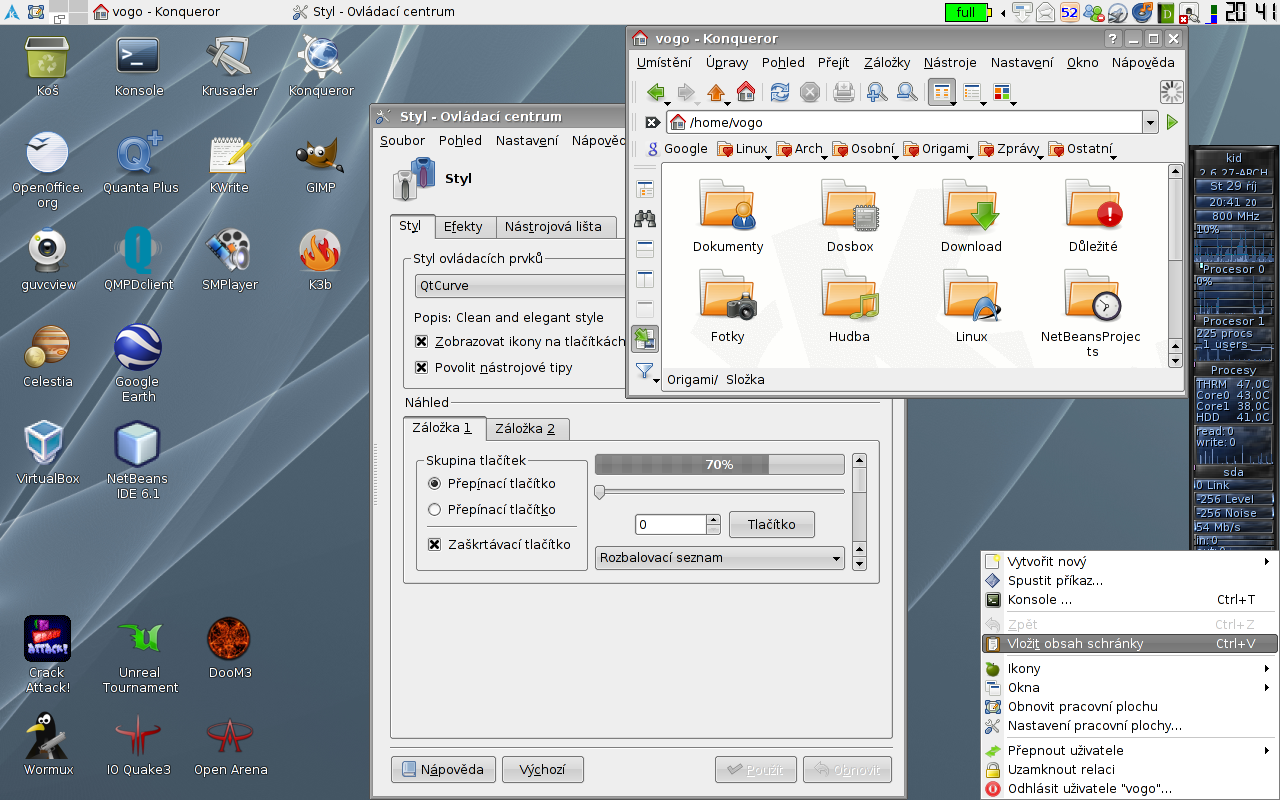Choose 'Uzamknout relaci' in context menu

point(1129,769)
